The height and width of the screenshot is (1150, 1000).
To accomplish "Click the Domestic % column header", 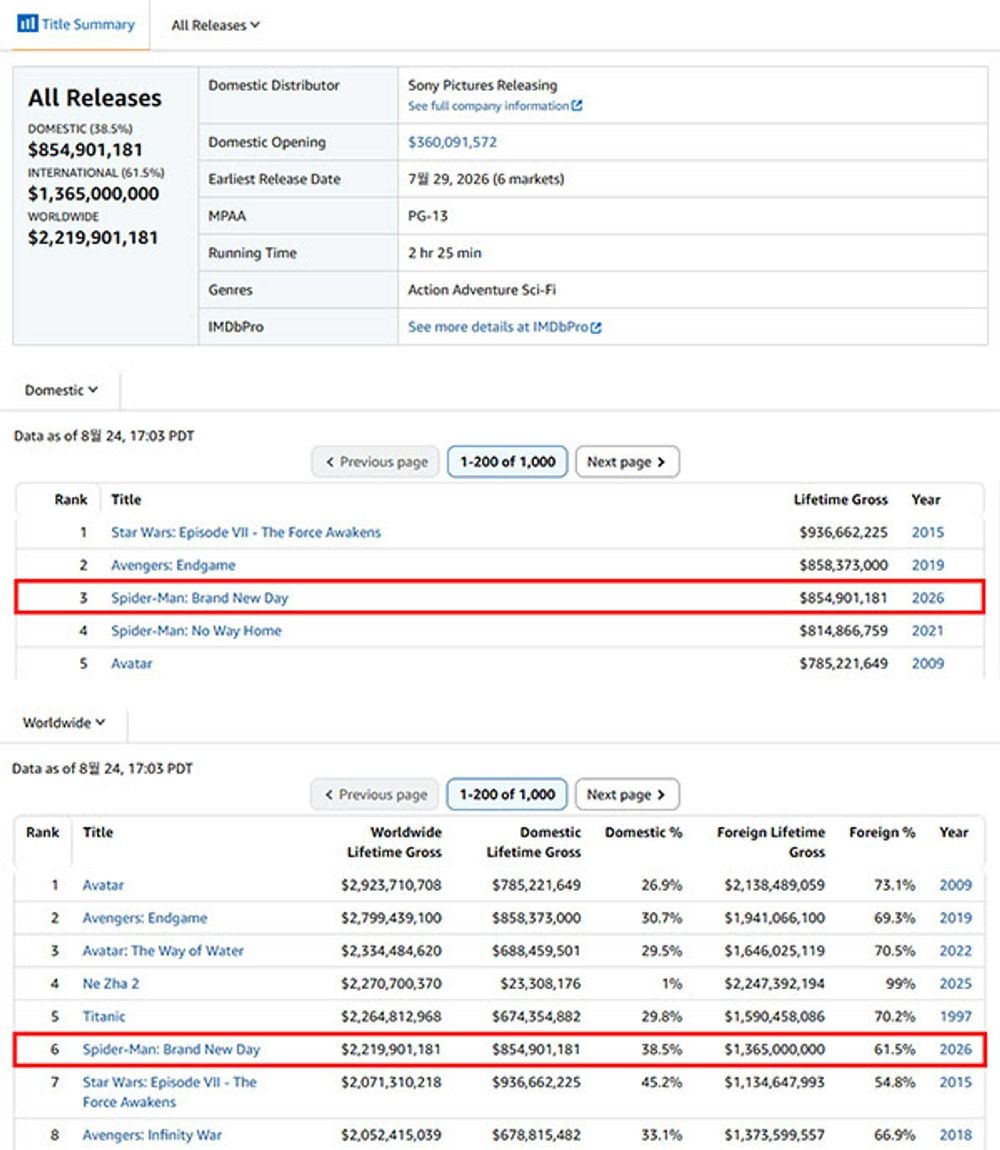I will (x=643, y=832).
